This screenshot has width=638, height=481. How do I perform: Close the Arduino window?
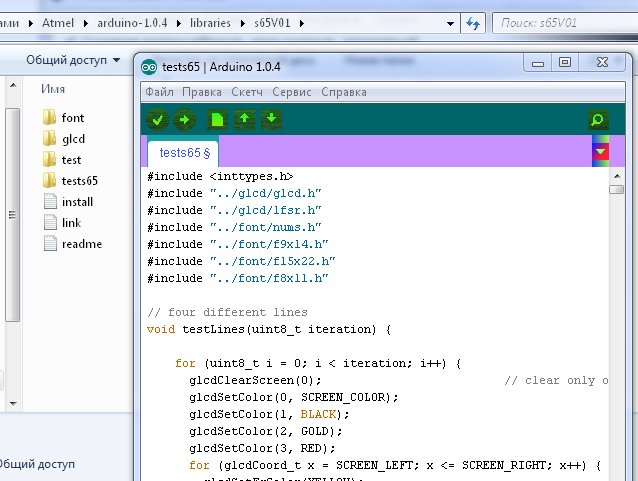[x=602, y=63]
